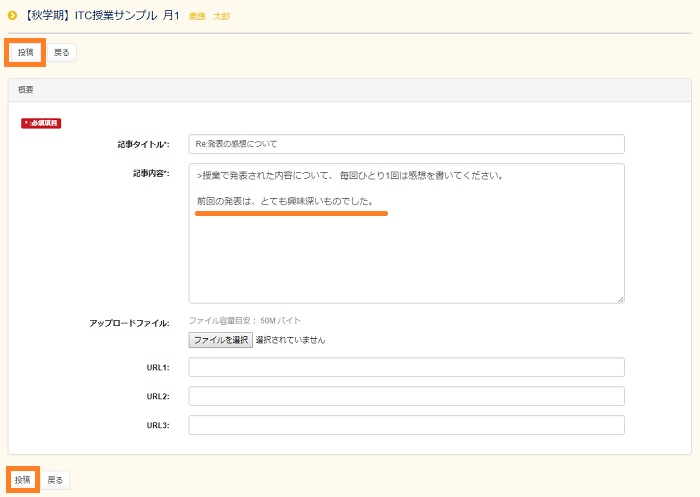Grab the 記事内容 textarea resize handle
Viewport: 700px width, 497px height.
point(620,298)
